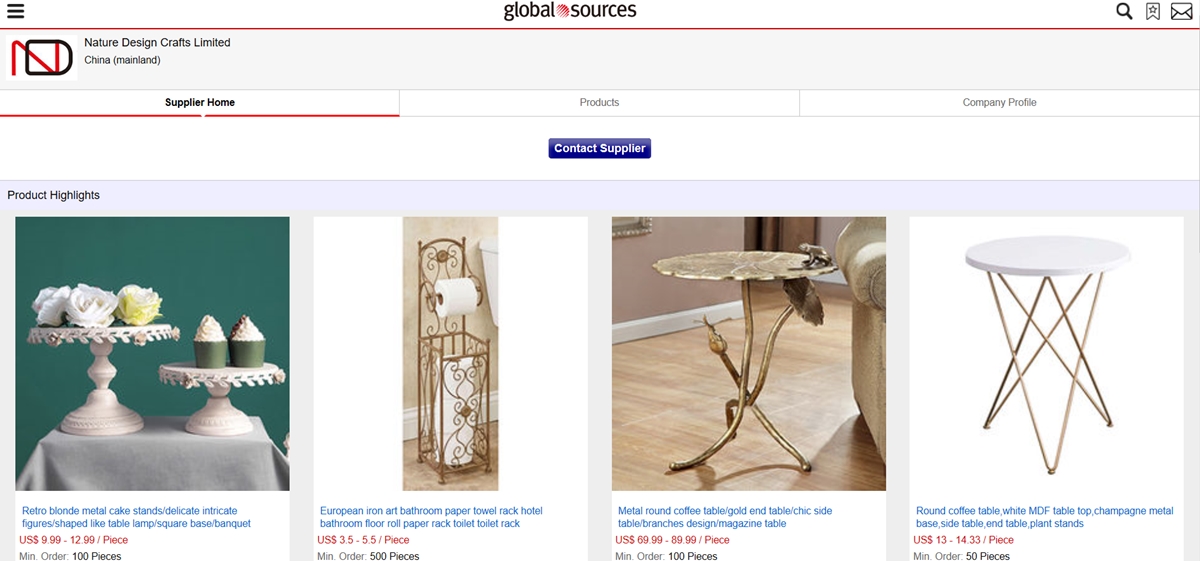Open European iron art bathroom rack link

(431, 517)
